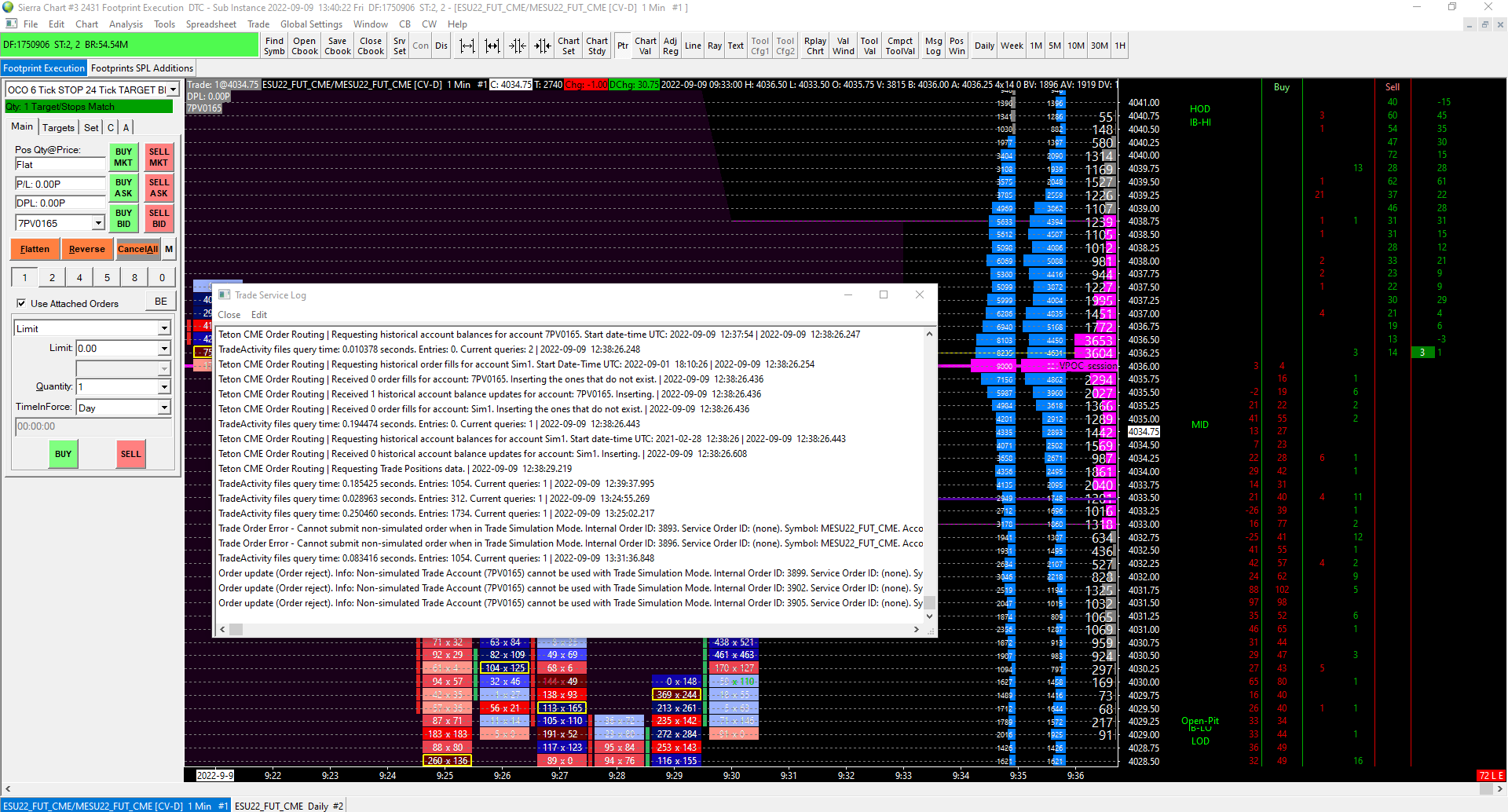The width and height of the screenshot is (1508, 812).
Task: Expand the OCO attached orders config dropdown
Action: click(x=174, y=90)
